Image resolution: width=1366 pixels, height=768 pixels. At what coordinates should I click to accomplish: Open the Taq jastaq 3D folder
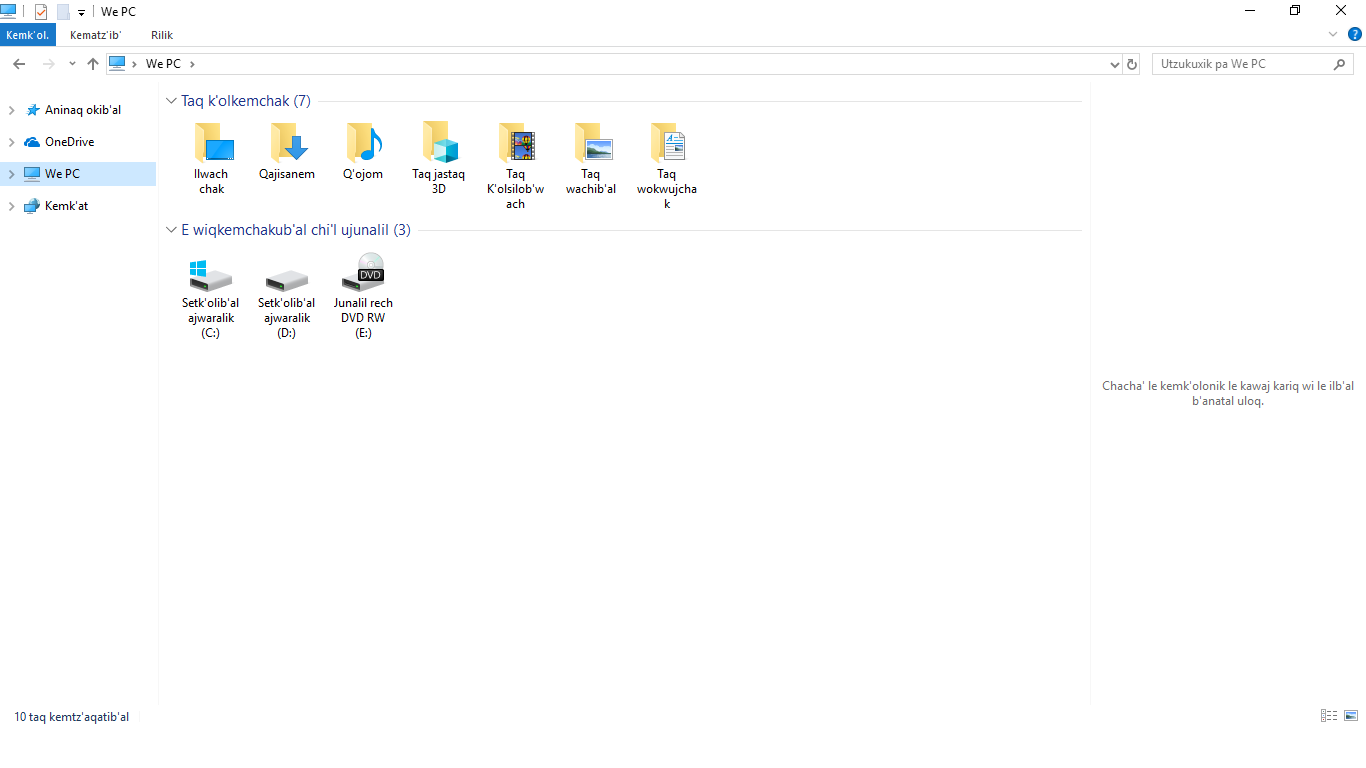click(x=439, y=159)
